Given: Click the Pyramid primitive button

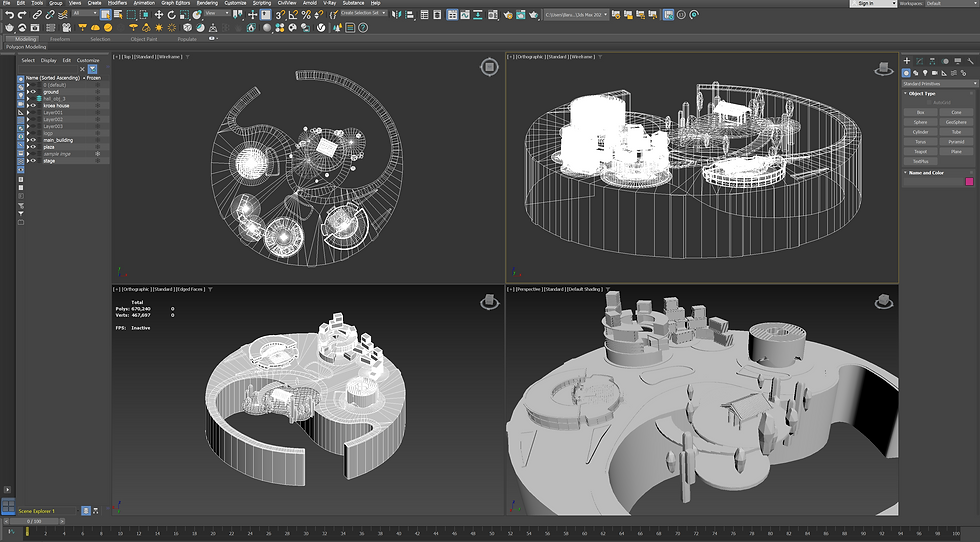Looking at the screenshot, I should 956,142.
